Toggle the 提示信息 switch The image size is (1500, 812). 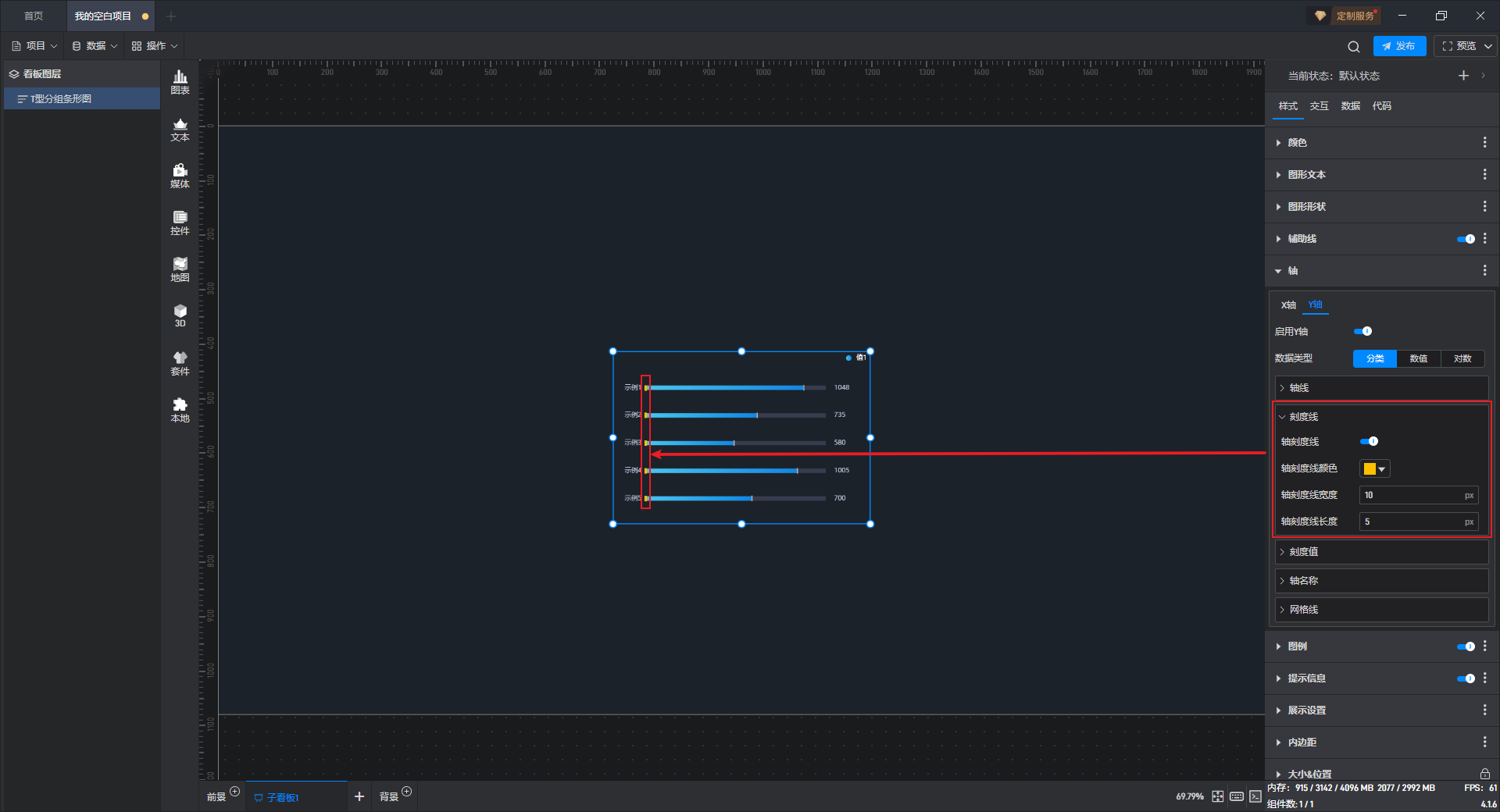[1466, 678]
